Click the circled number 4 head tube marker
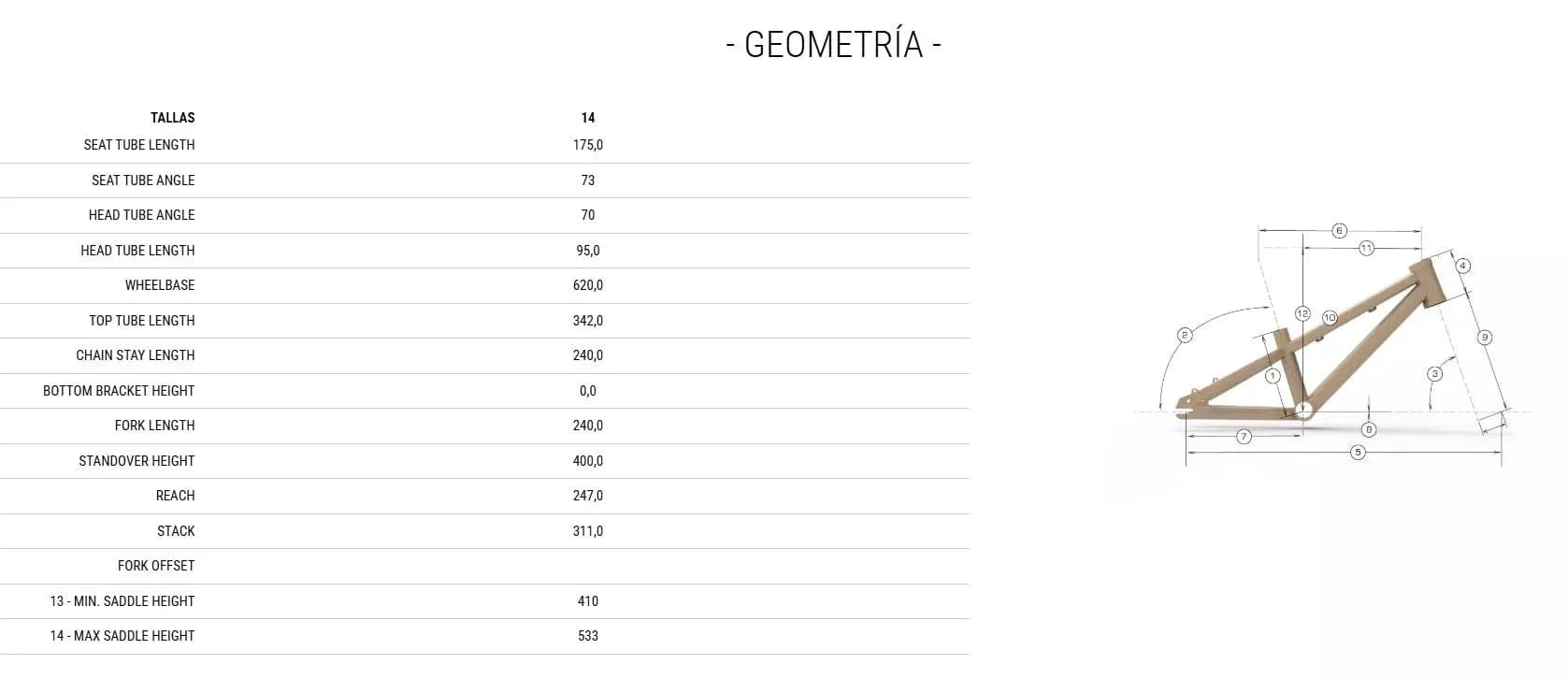This screenshot has width=1568, height=679. point(1462,266)
